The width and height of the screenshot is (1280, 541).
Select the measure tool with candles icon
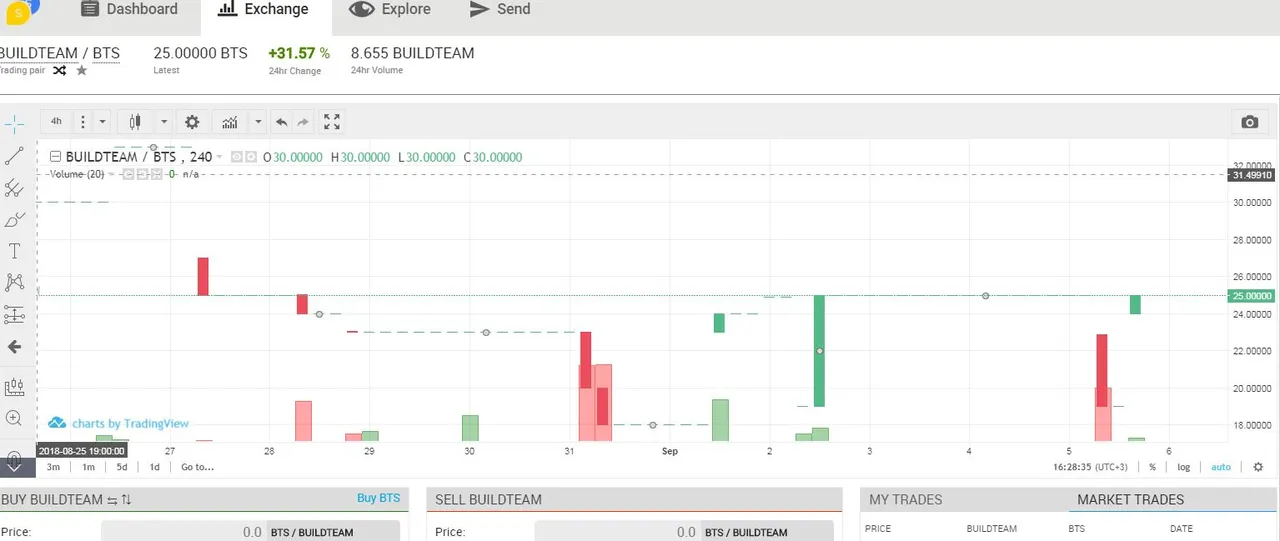tap(14, 386)
